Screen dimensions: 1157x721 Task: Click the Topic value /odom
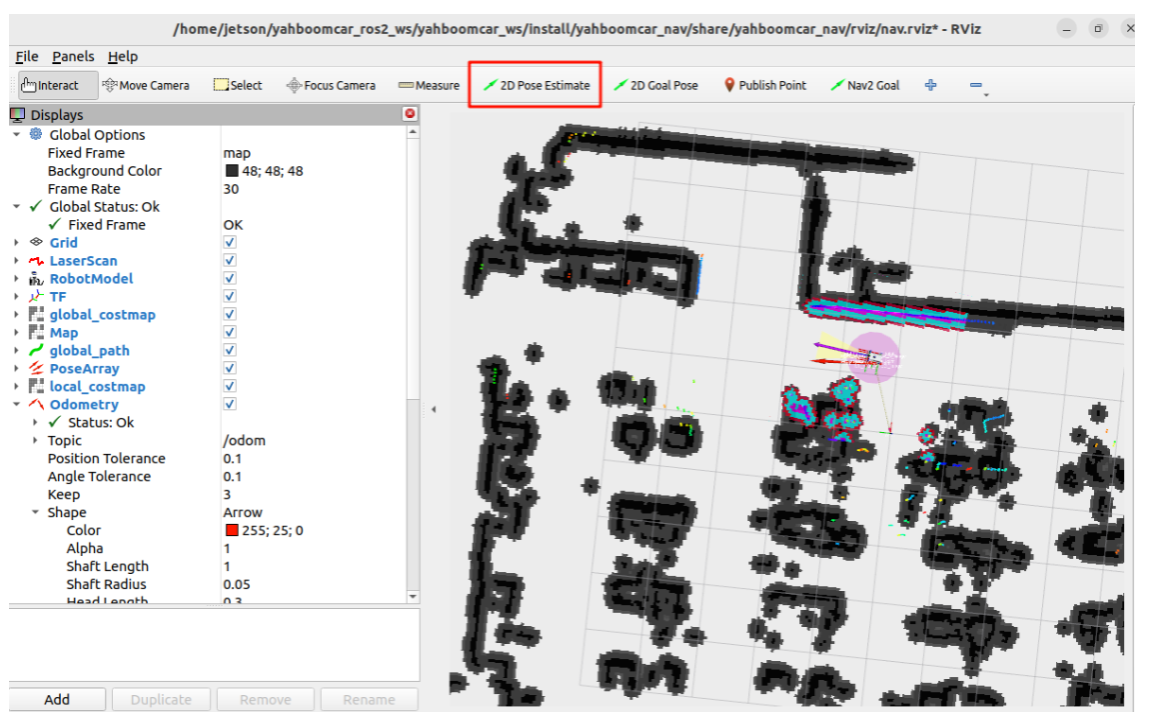click(x=244, y=441)
